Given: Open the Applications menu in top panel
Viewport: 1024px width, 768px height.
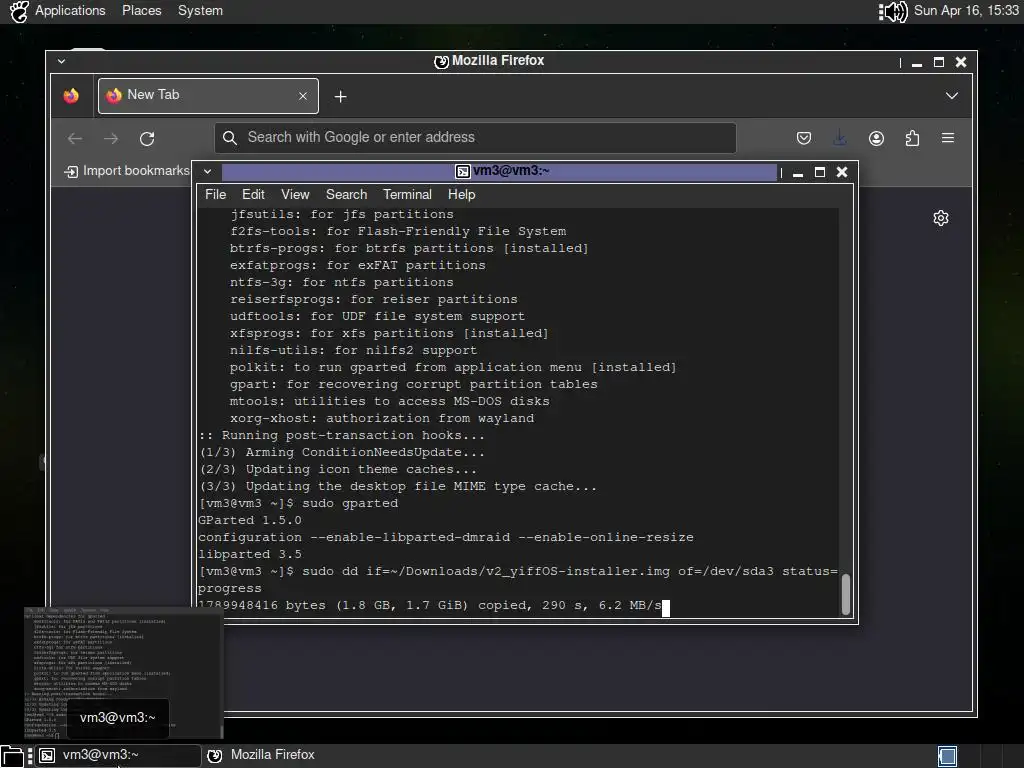Looking at the screenshot, I should (x=70, y=10).
